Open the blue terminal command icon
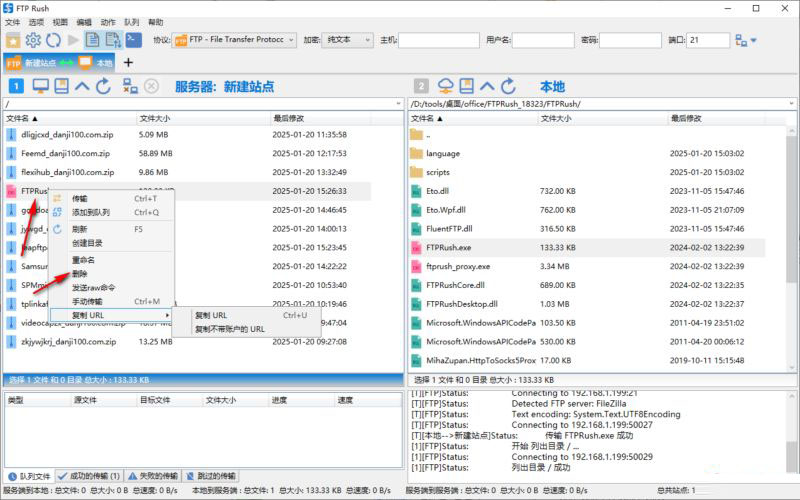This screenshot has height=500, width=800. [x=134, y=40]
